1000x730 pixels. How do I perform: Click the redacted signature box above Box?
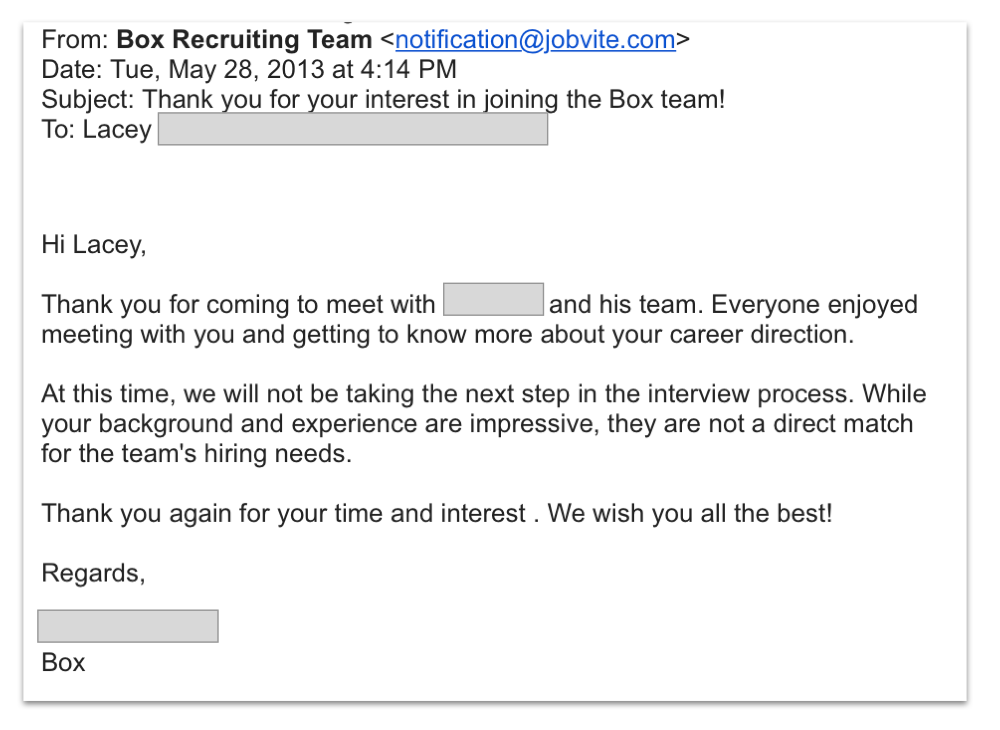128,626
